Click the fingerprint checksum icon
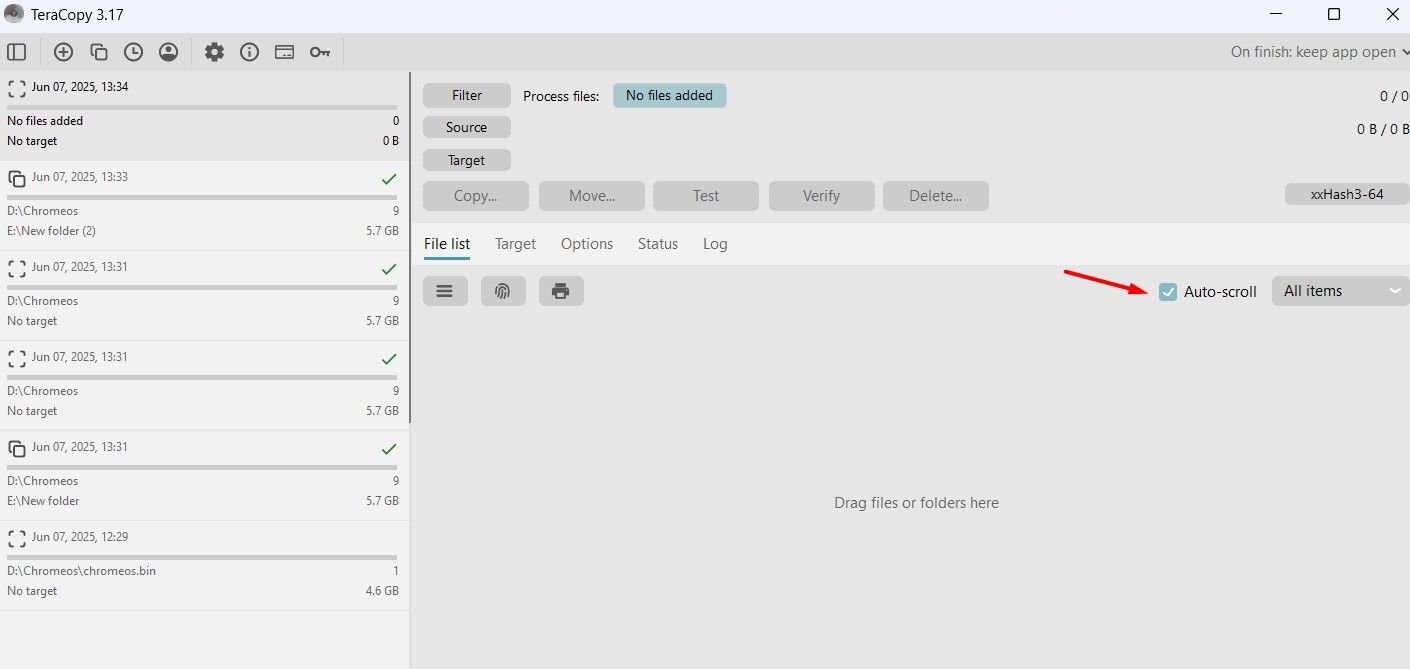Image resolution: width=1410 pixels, height=669 pixels. coord(503,291)
